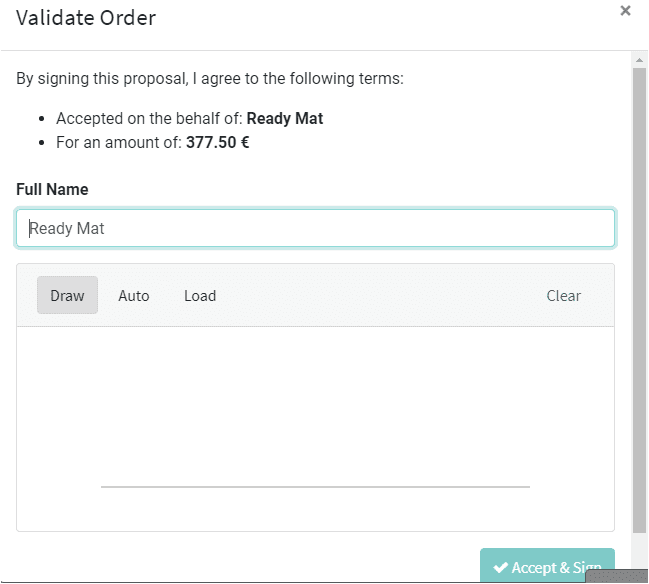Click the signature baseline in canvas
649x584 pixels.
[x=315, y=487]
